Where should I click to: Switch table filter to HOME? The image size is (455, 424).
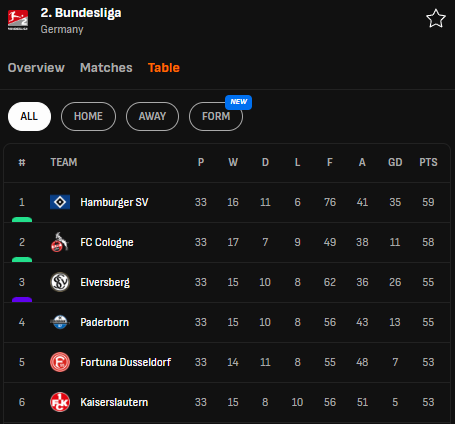pos(88,116)
